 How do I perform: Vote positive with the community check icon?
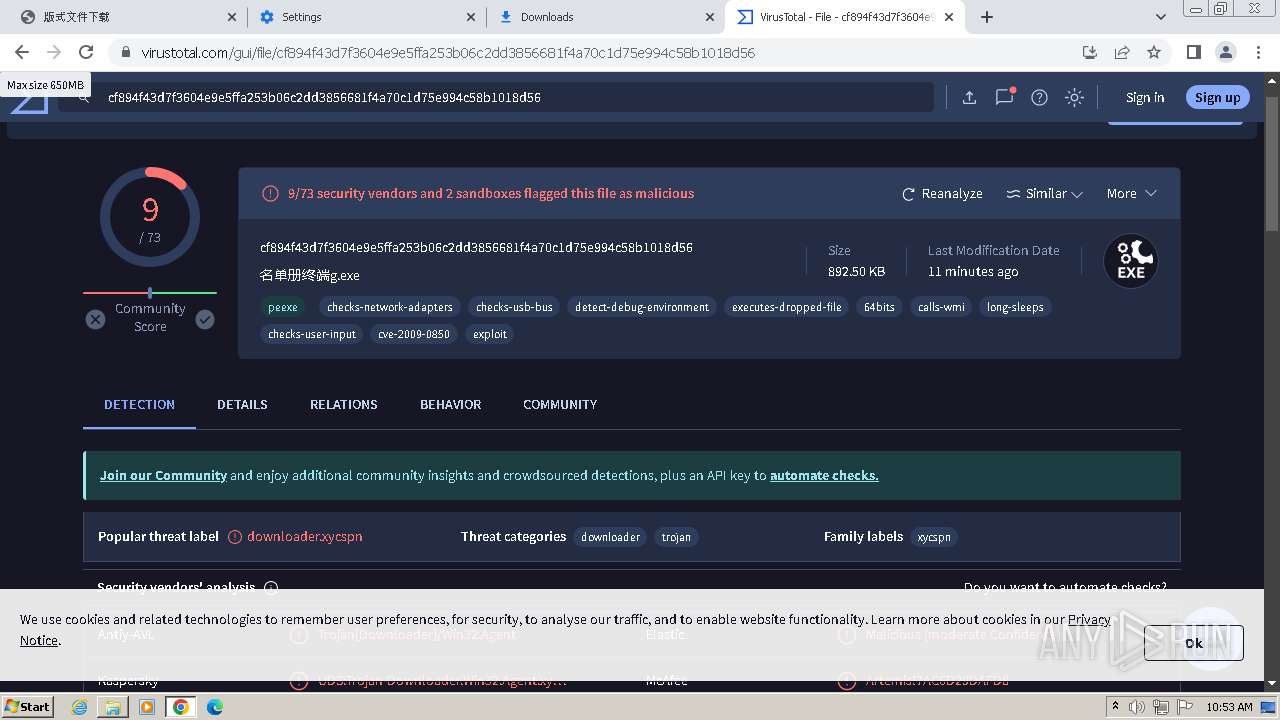205,319
